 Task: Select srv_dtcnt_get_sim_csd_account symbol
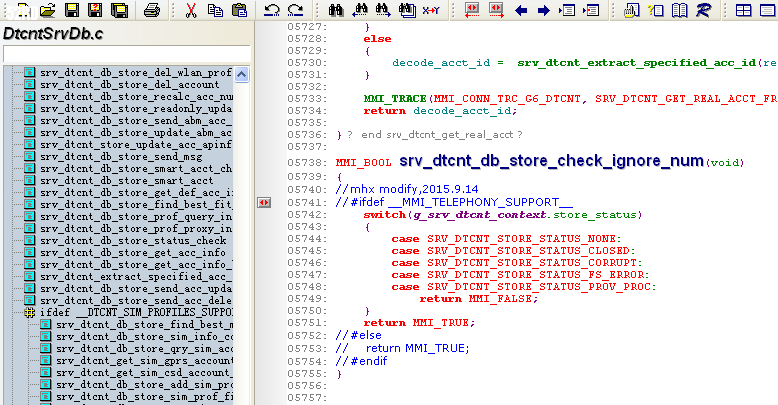[x=144, y=372]
